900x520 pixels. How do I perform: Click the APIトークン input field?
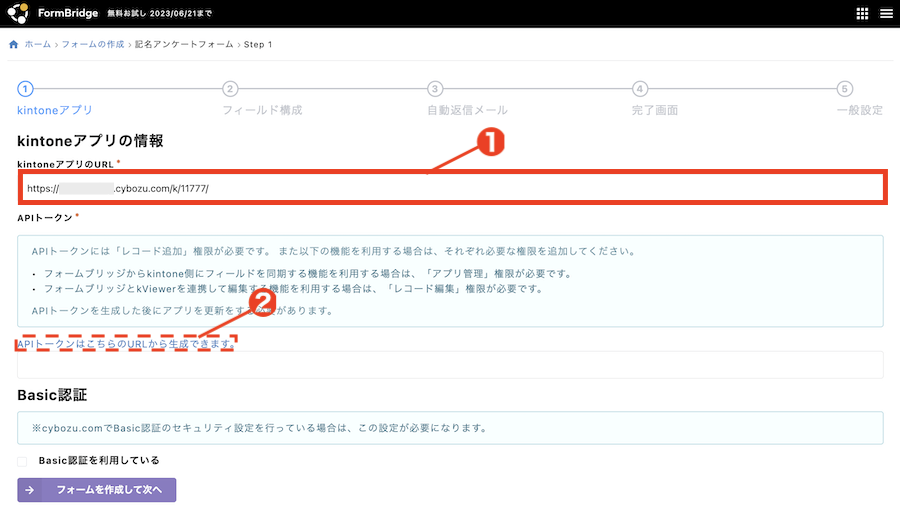450,364
